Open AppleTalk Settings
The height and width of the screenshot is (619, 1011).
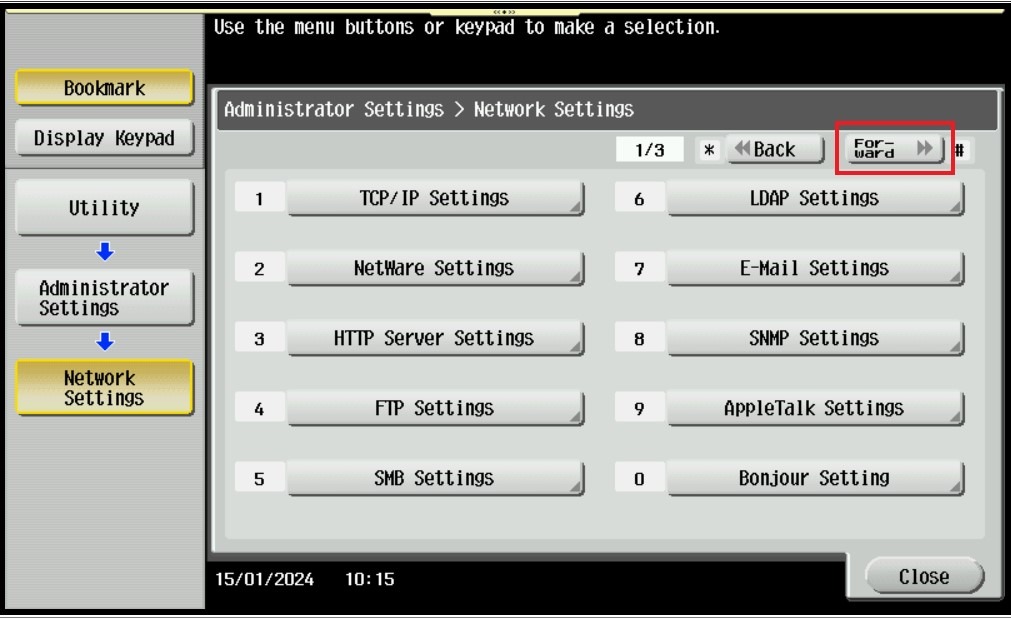point(815,409)
